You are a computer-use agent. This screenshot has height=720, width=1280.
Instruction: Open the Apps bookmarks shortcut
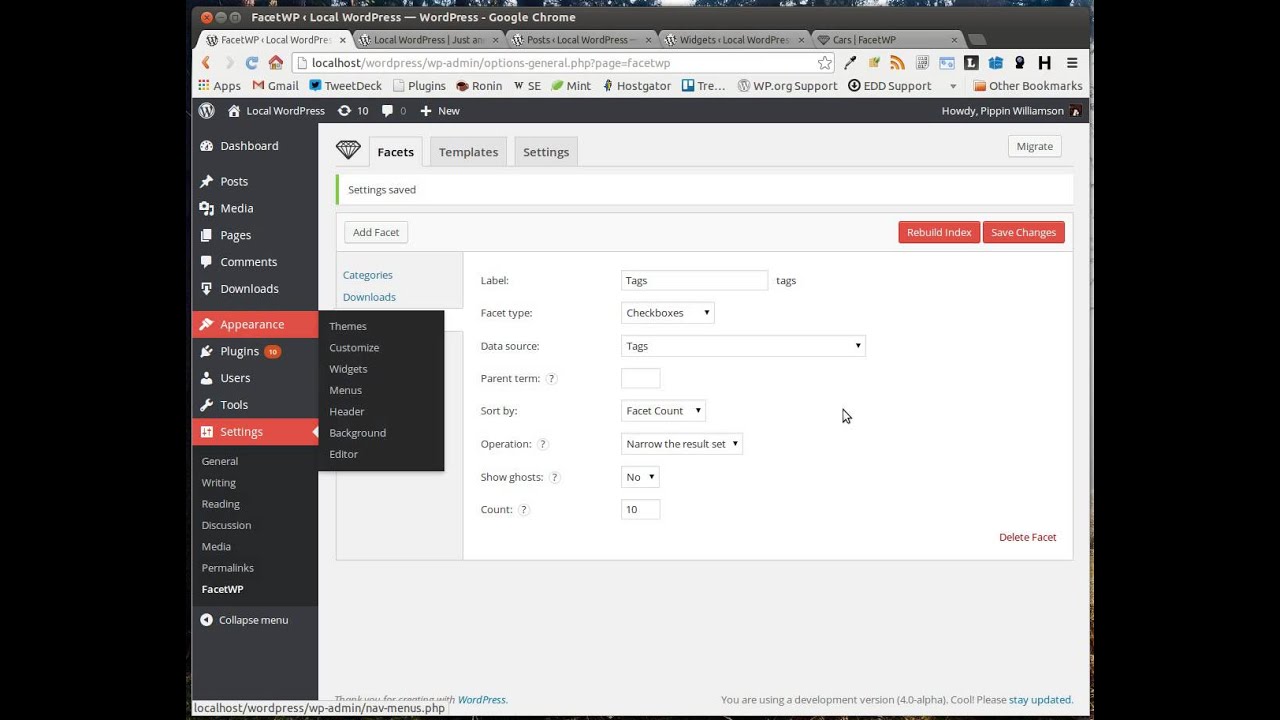coord(219,86)
